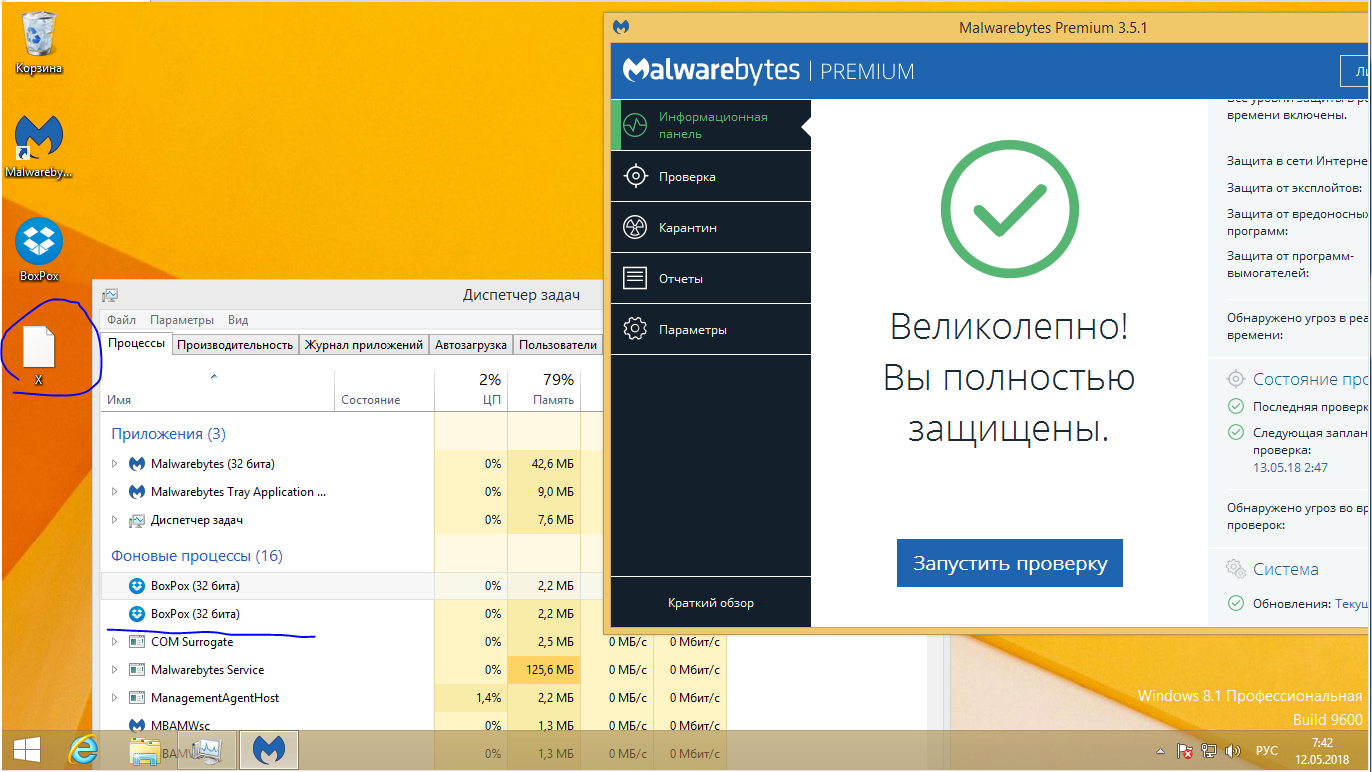Click the Приложения (3) group heading
Screen dimensions: 1372x772
(169, 434)
